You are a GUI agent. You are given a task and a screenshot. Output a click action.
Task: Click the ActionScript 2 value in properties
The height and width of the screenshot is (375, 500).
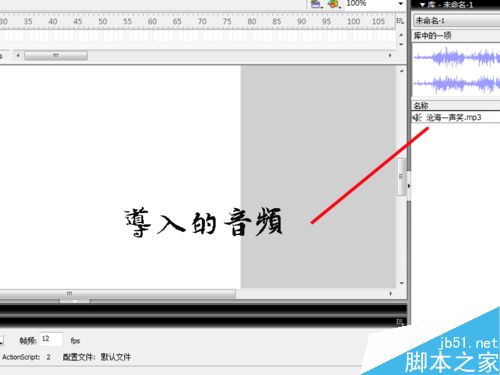[x=48, y=357]
